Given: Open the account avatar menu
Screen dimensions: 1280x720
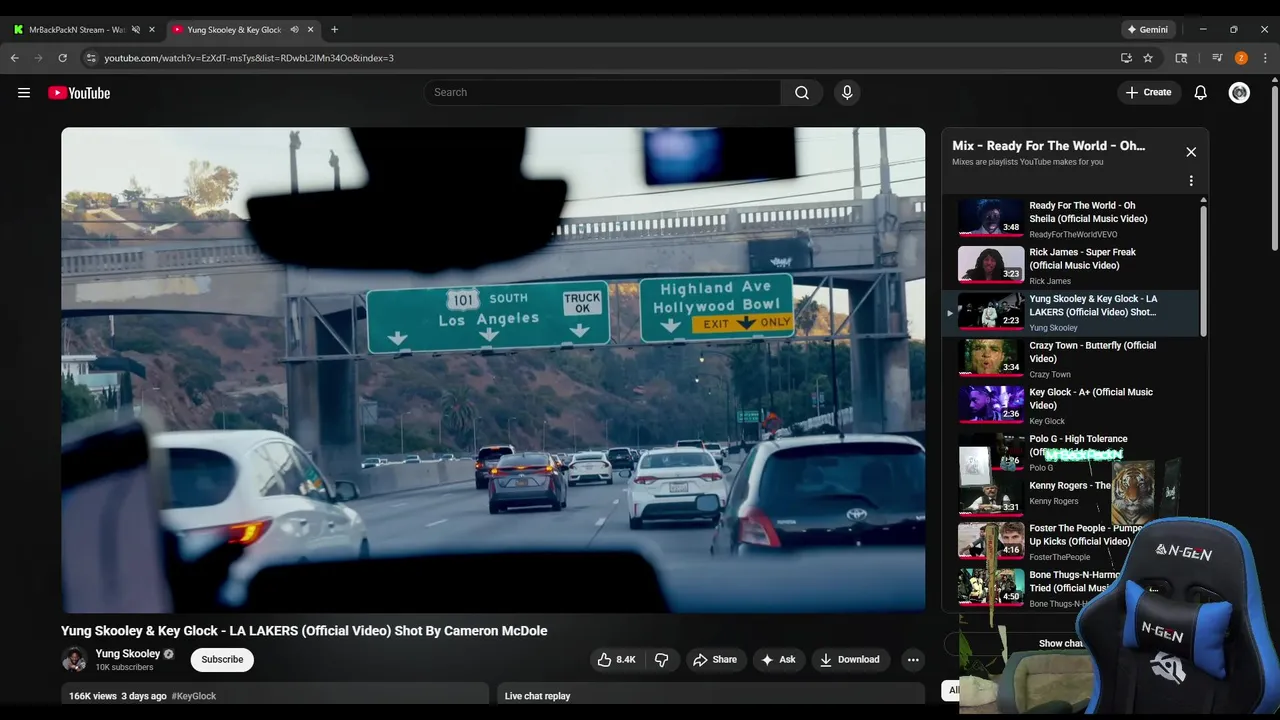Looking at the screenshot, I should [1239, 93].
